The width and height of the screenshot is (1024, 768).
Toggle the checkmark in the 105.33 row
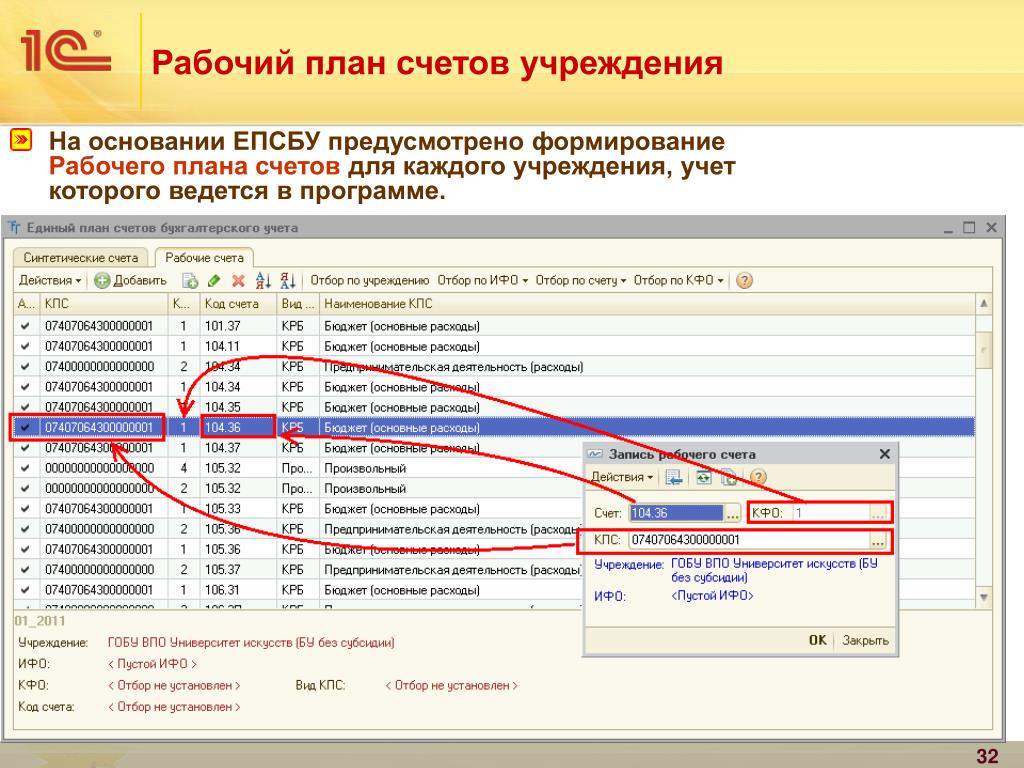pyautogui.click(x=25, y=509)
